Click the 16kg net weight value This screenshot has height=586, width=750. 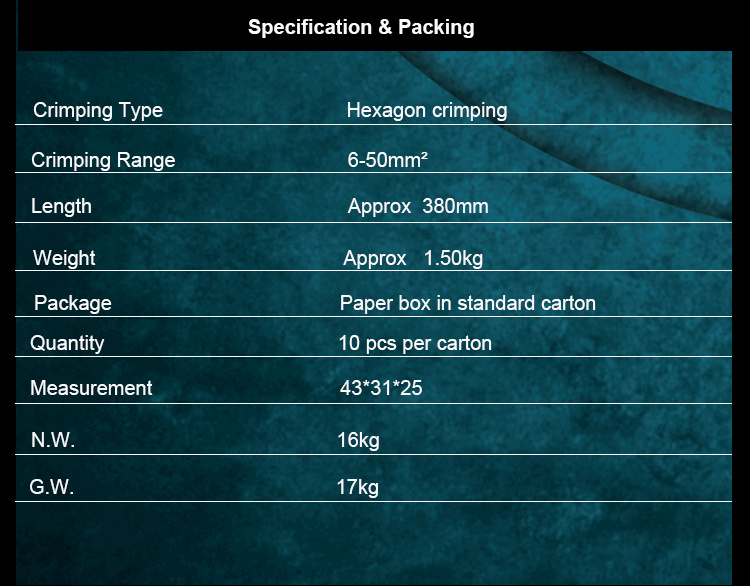pyautogui.click(x=358, y=440)
